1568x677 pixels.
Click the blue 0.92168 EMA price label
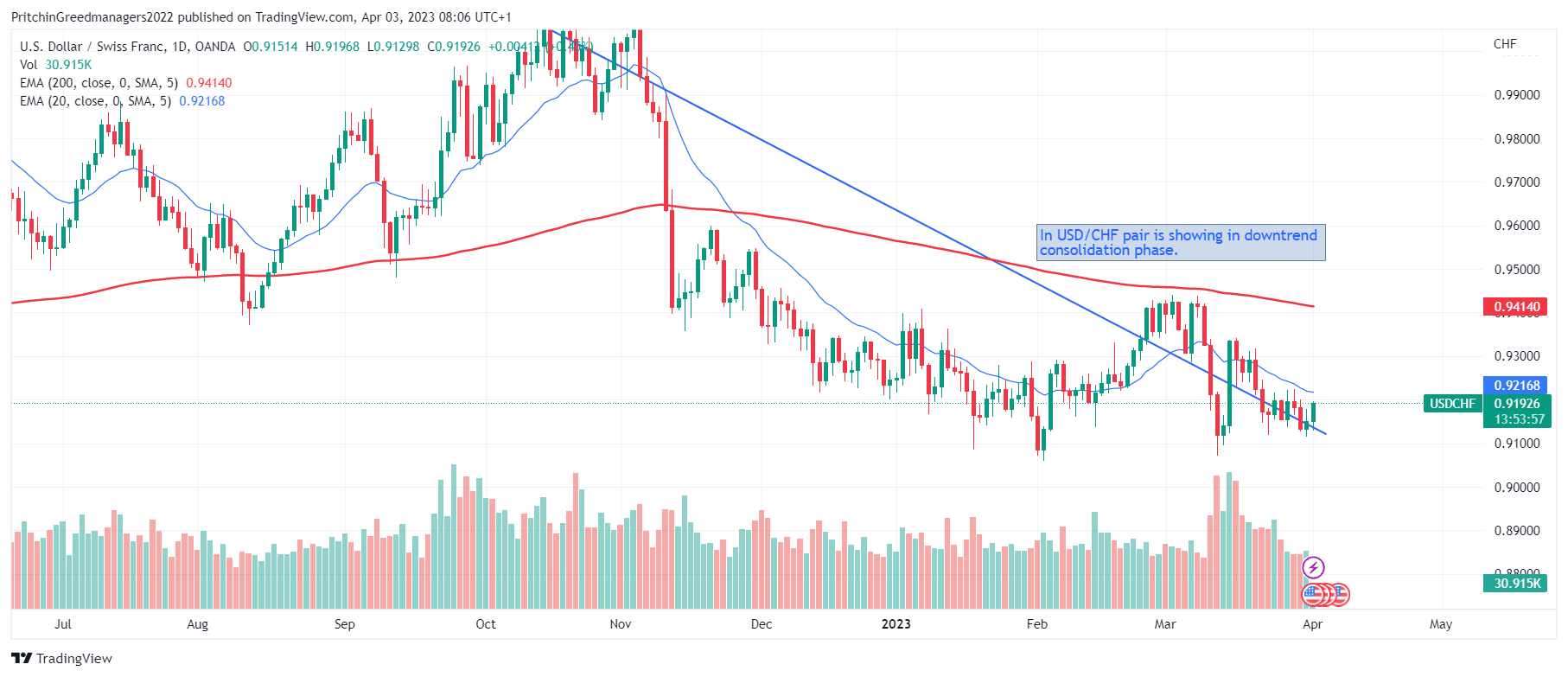tap(1517, 386)
